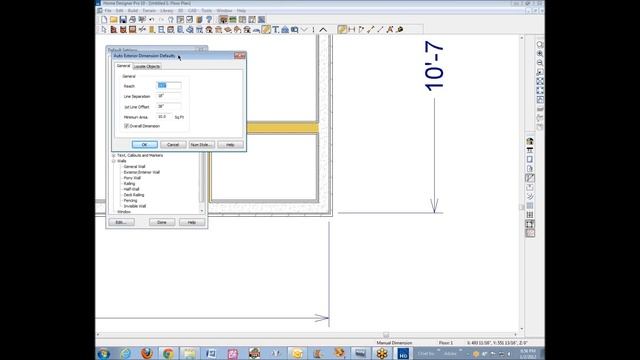Toggle the Overall Dimension checkbox
Image resolution: width=640 pixels, height=360 pixels.
pos(126,126)
